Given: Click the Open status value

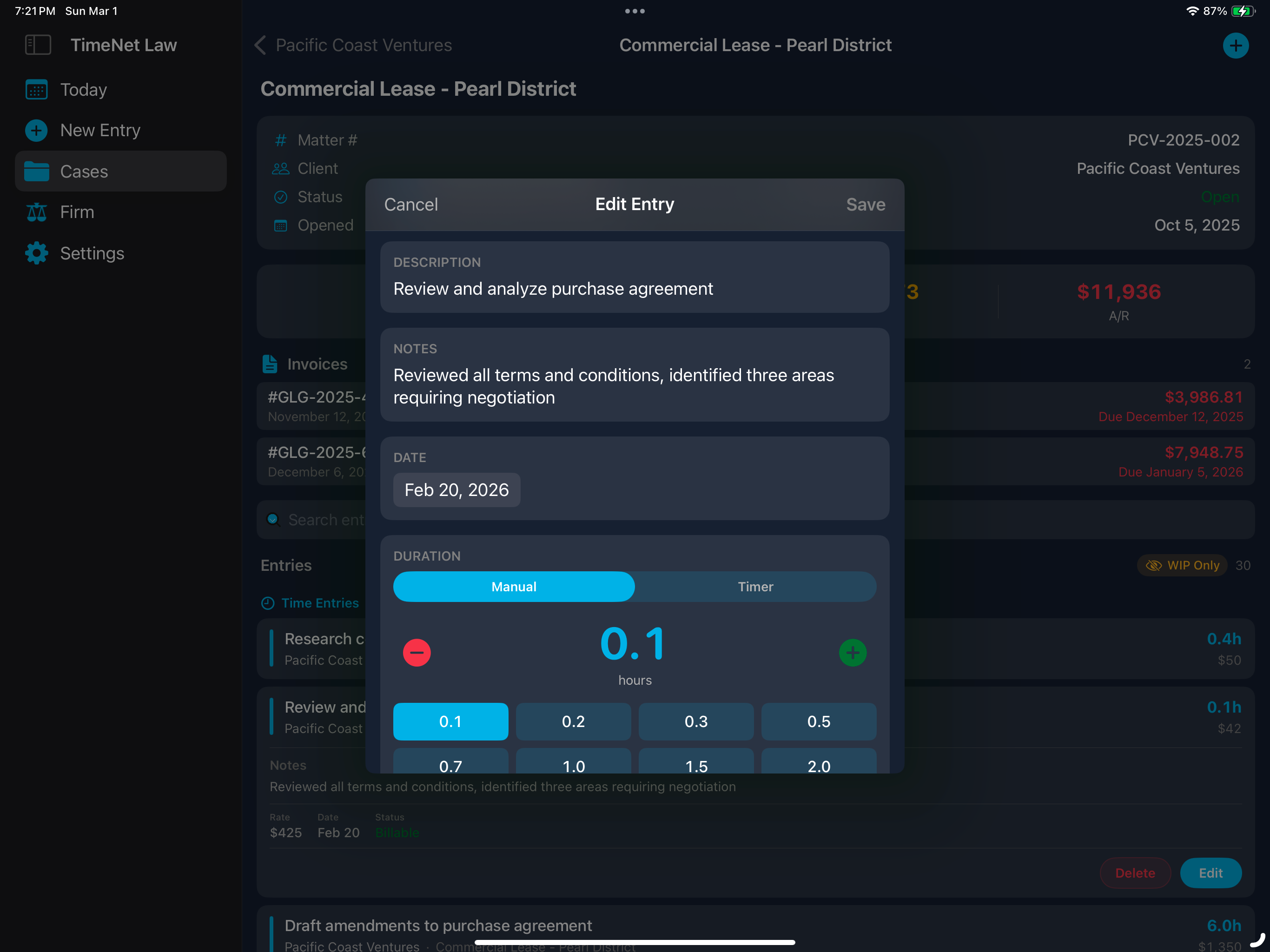Looking at the screenshot, I should [1220, 197].
